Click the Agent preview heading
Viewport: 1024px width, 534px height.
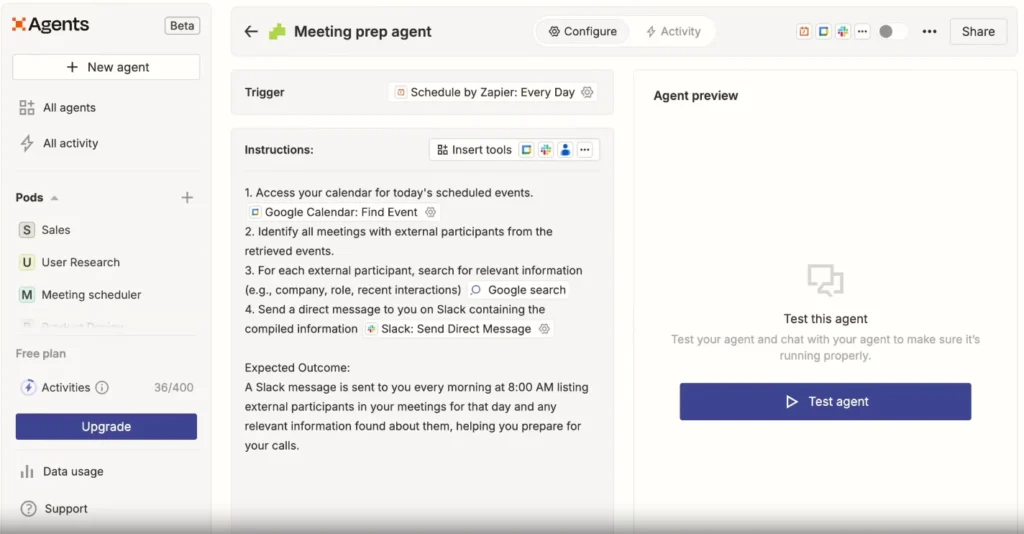tap(696, 95)
